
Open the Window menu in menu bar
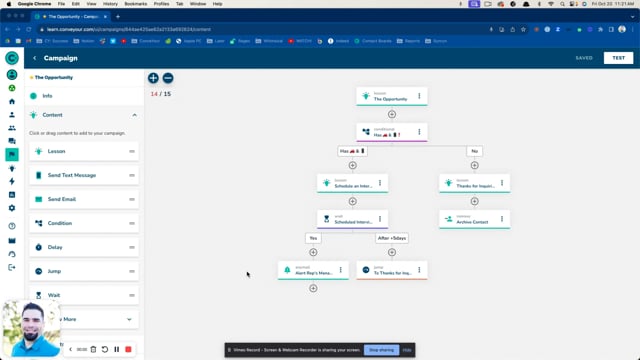(x=198, y=4)
